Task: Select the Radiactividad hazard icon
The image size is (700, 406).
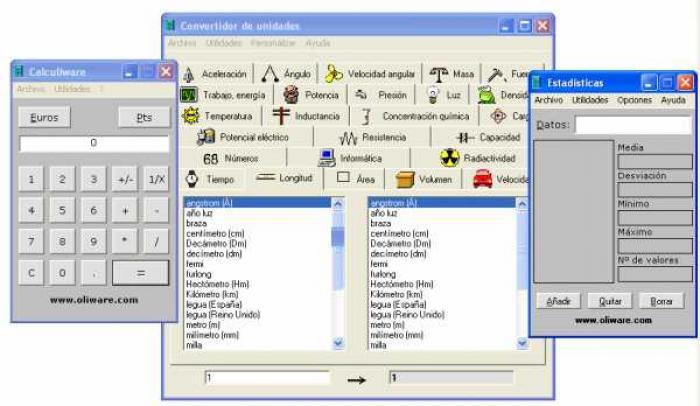Action: [450, 158]
